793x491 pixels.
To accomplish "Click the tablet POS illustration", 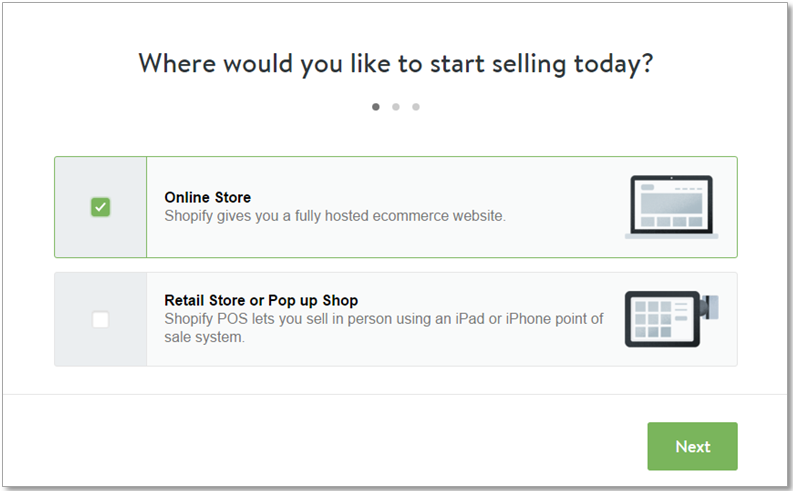I will pyautogui.click(x=672, y=319).
